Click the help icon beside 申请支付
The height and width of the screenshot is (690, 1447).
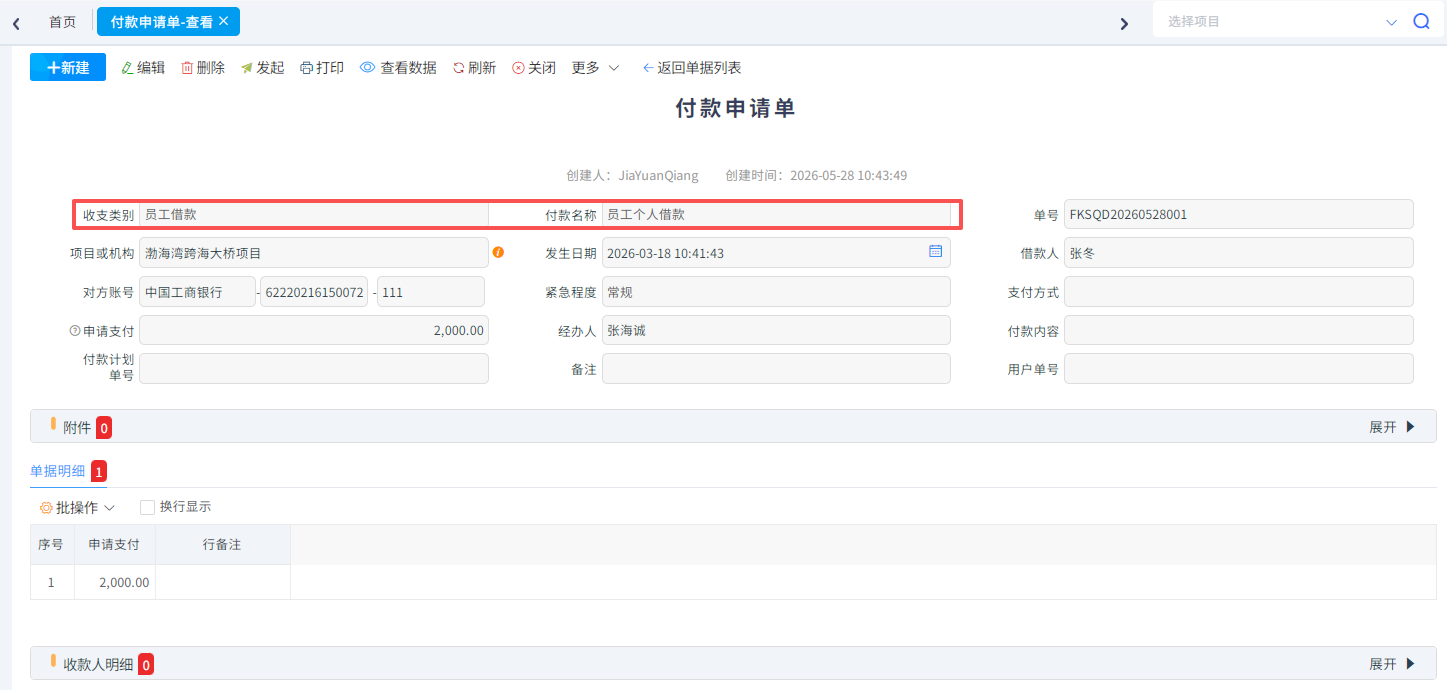point(74,330)
